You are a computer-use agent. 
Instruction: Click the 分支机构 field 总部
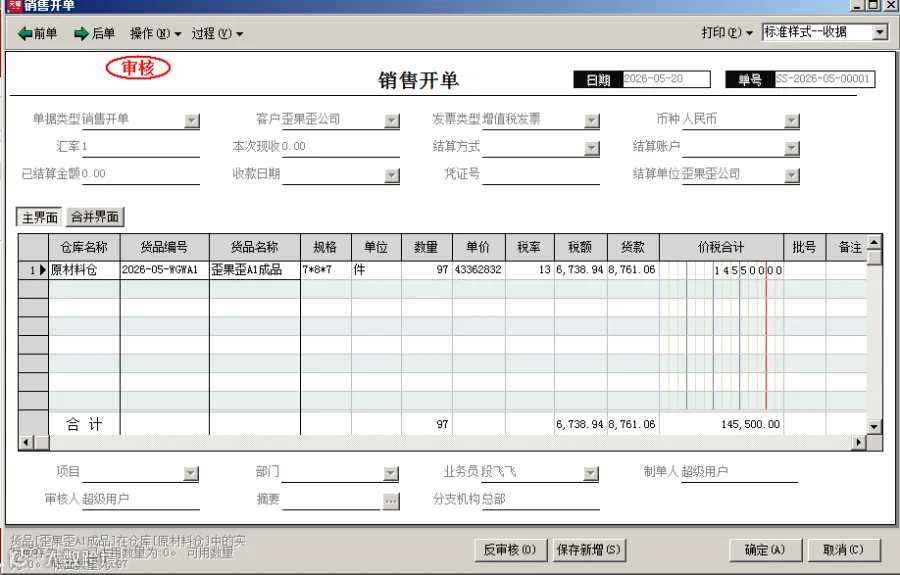point(540,499)
